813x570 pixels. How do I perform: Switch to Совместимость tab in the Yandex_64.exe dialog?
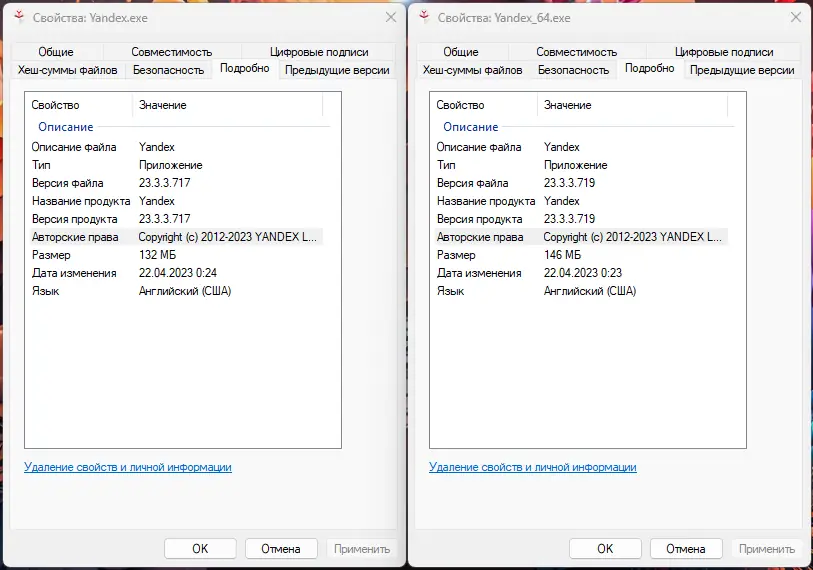(x=577, y=52)
